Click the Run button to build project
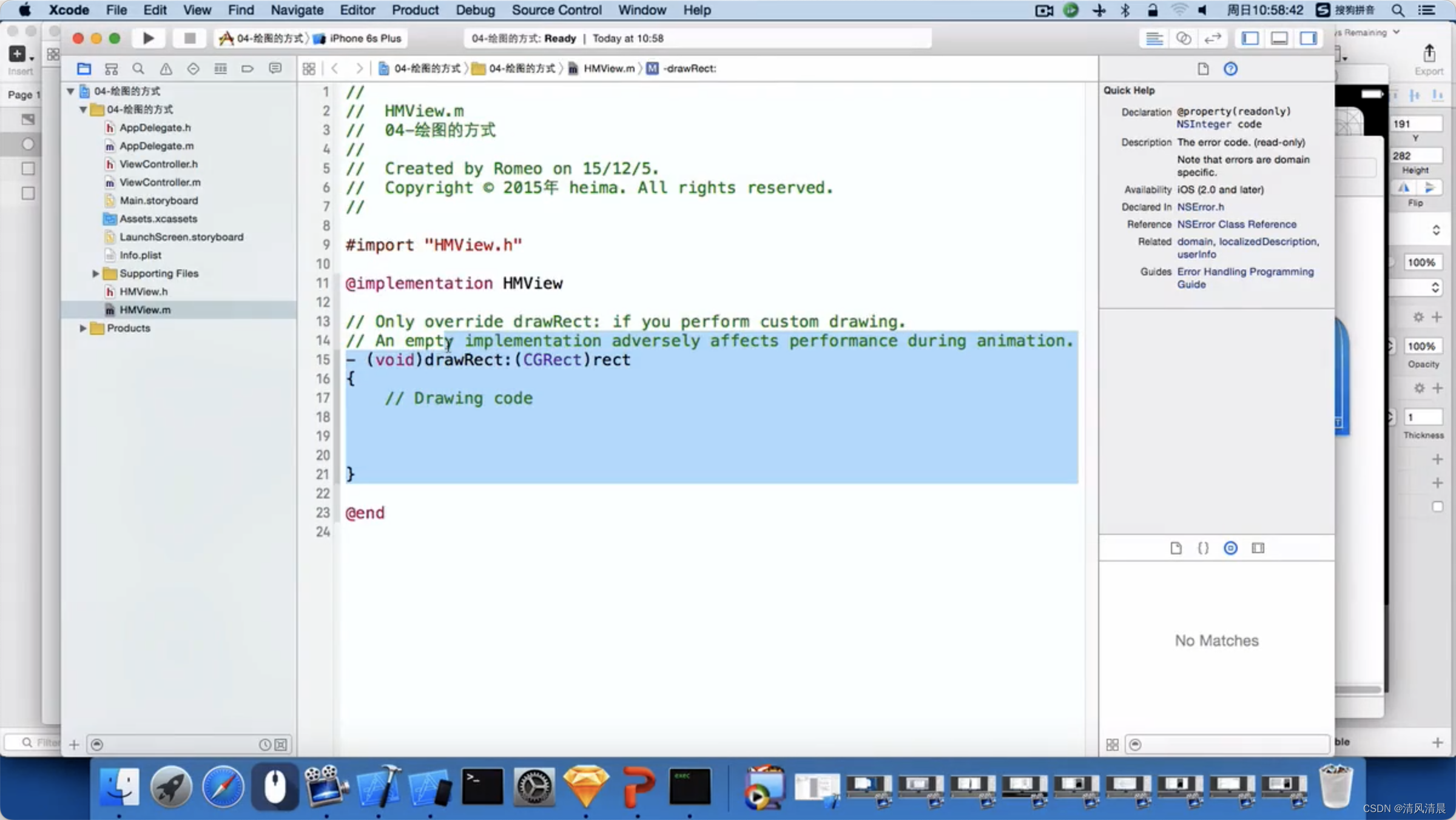Image resolution: width=1456 pixels, height=820 pixels. [148, 38]
